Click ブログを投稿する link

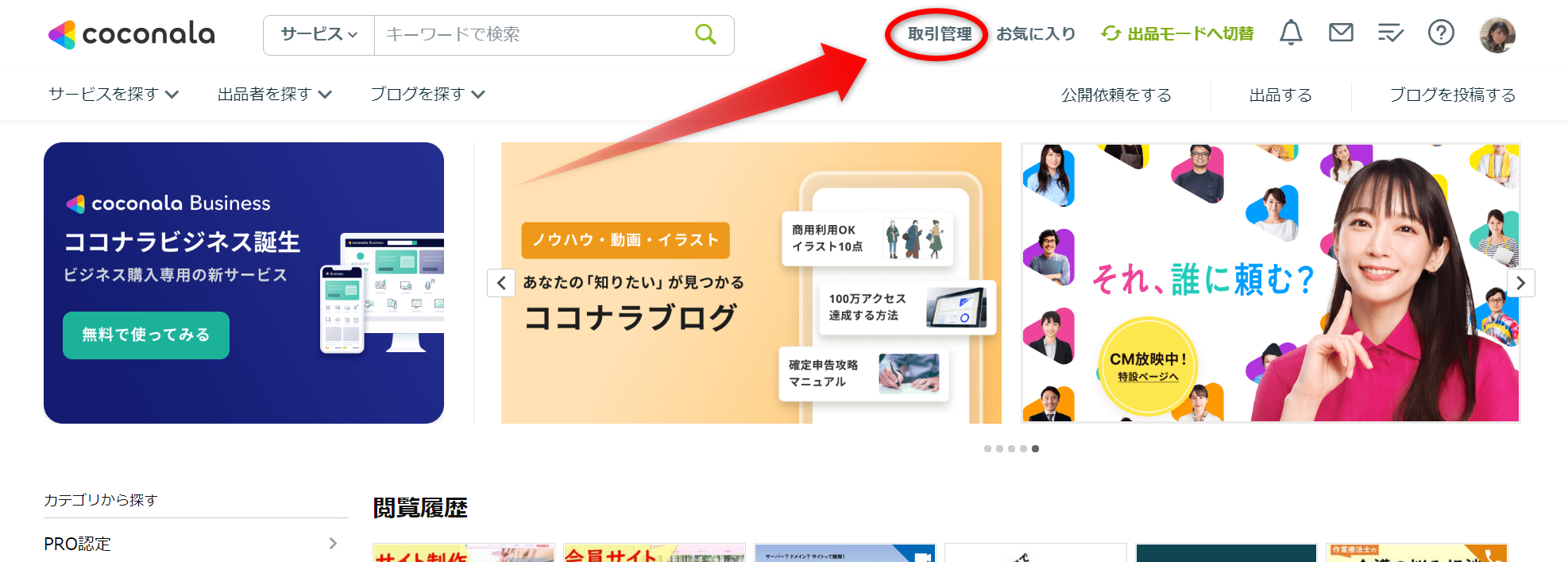point(1452,95)
